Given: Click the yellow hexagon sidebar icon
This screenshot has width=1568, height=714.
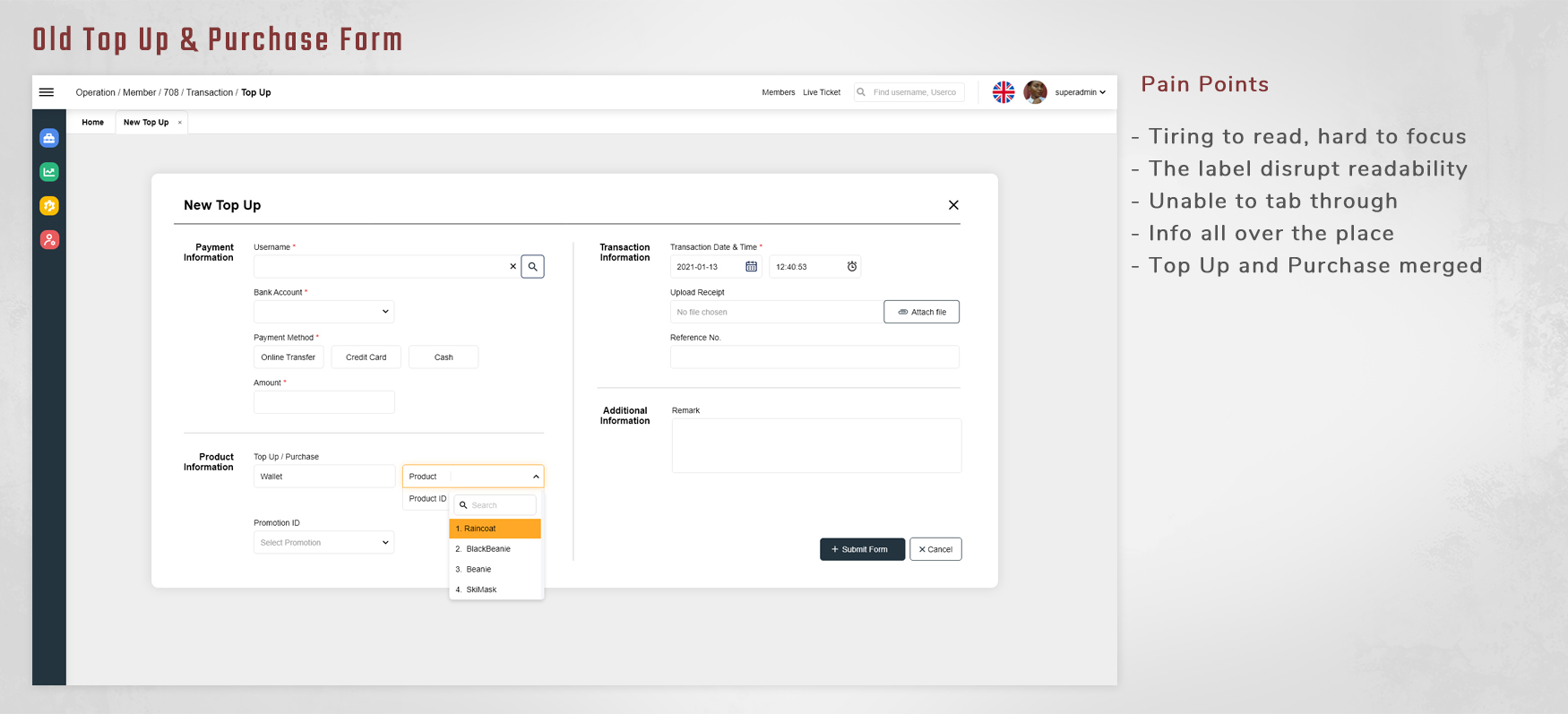Looking at the screenshot, I should 49,206.
